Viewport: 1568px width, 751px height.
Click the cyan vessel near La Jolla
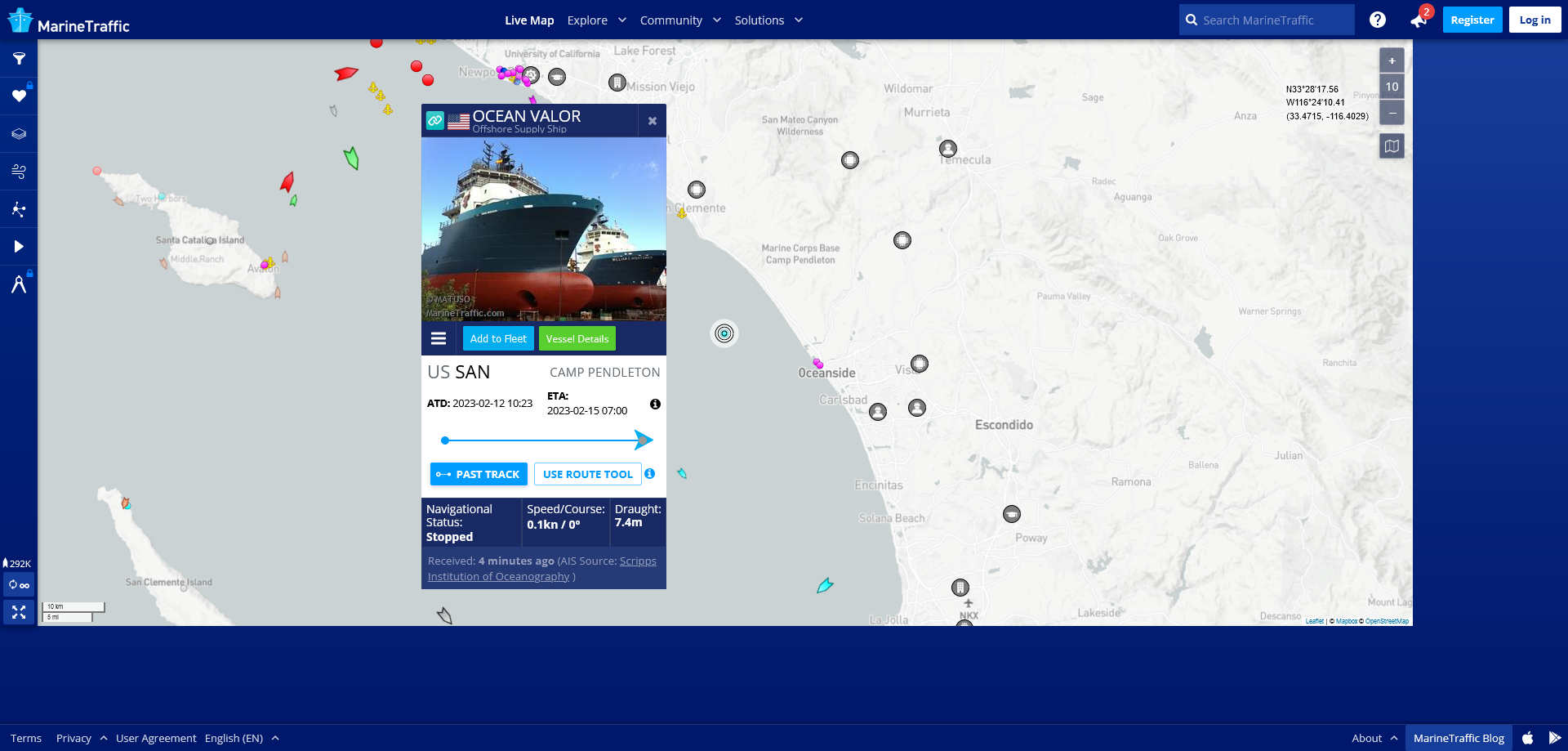825,585
